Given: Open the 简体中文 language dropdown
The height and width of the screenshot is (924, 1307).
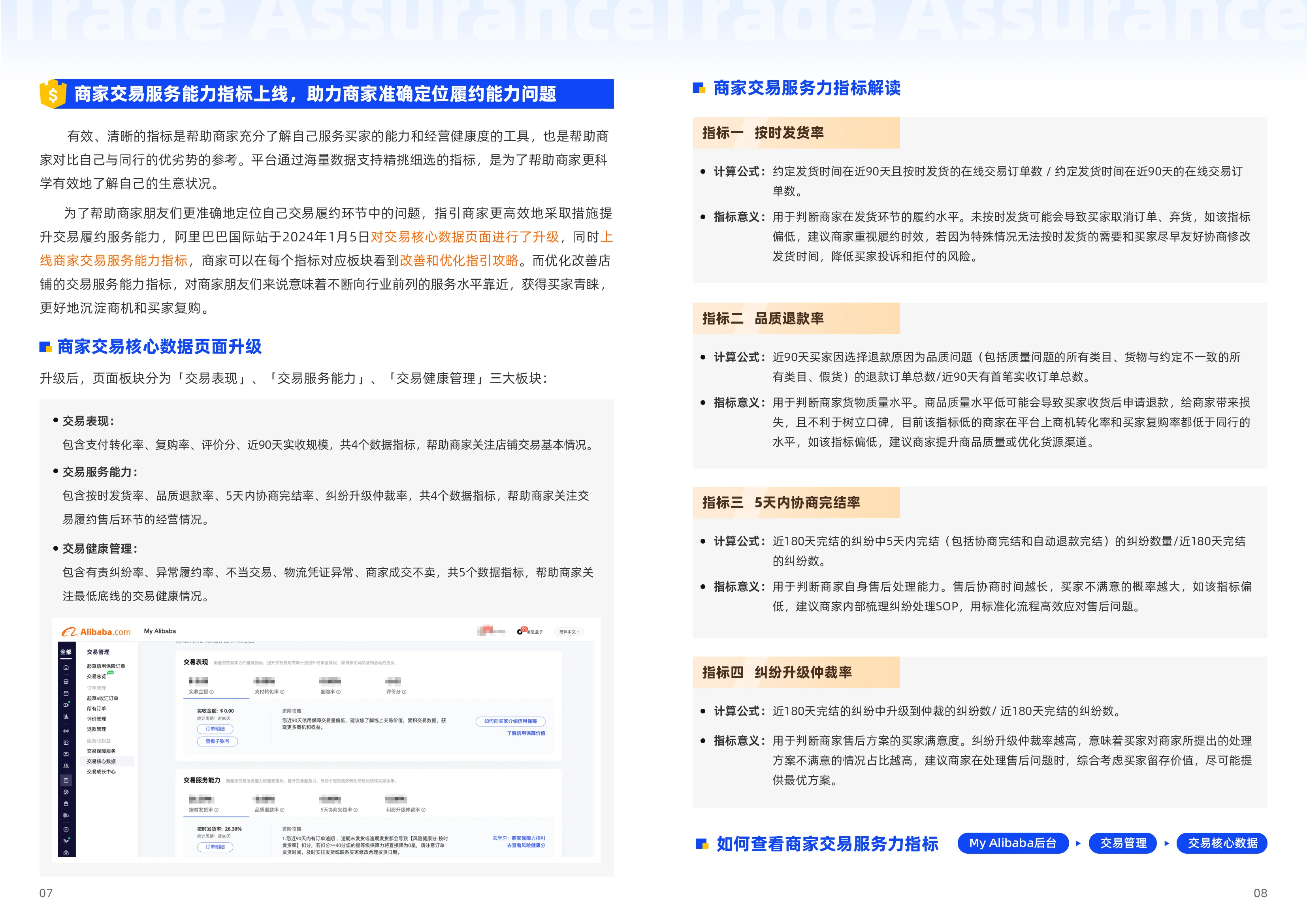Looking at the screenshot, I should pos(569,631).
